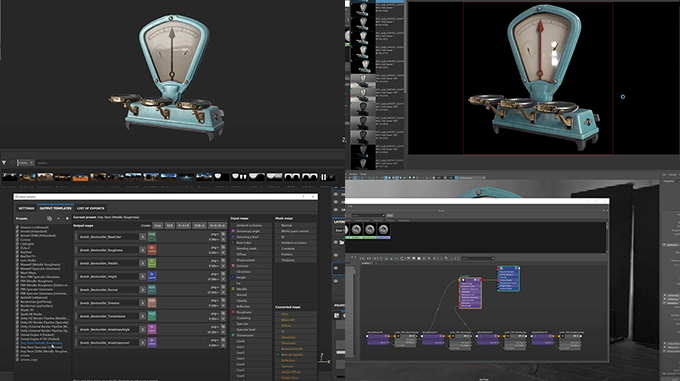
Task: Select the Vray Next (Metallic Roughness) preset
Action: pyautogui.click(x=41, y=343)
